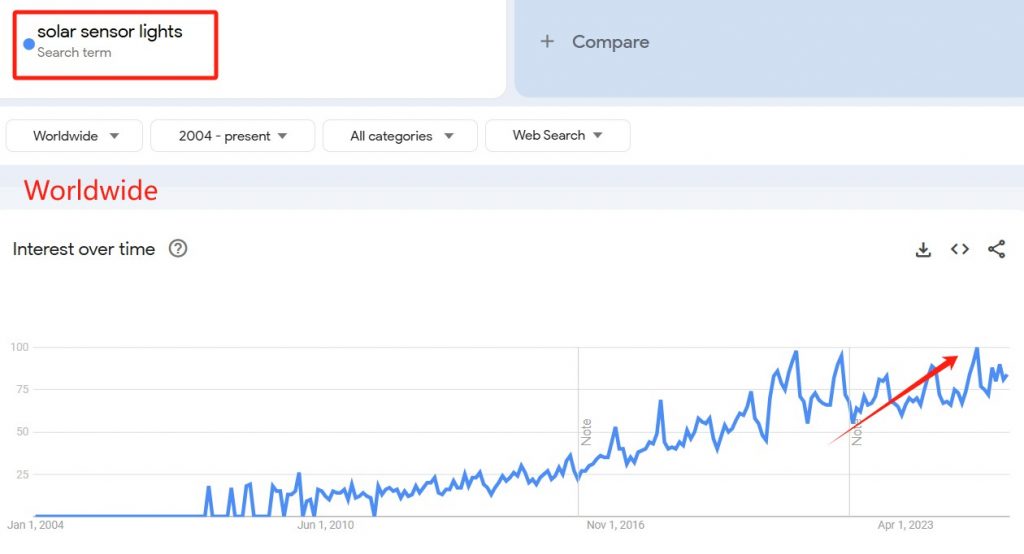The image size is (1024, 554).
Task: Click the blue dot beside solar sensor lights
Action: point(29,44)
